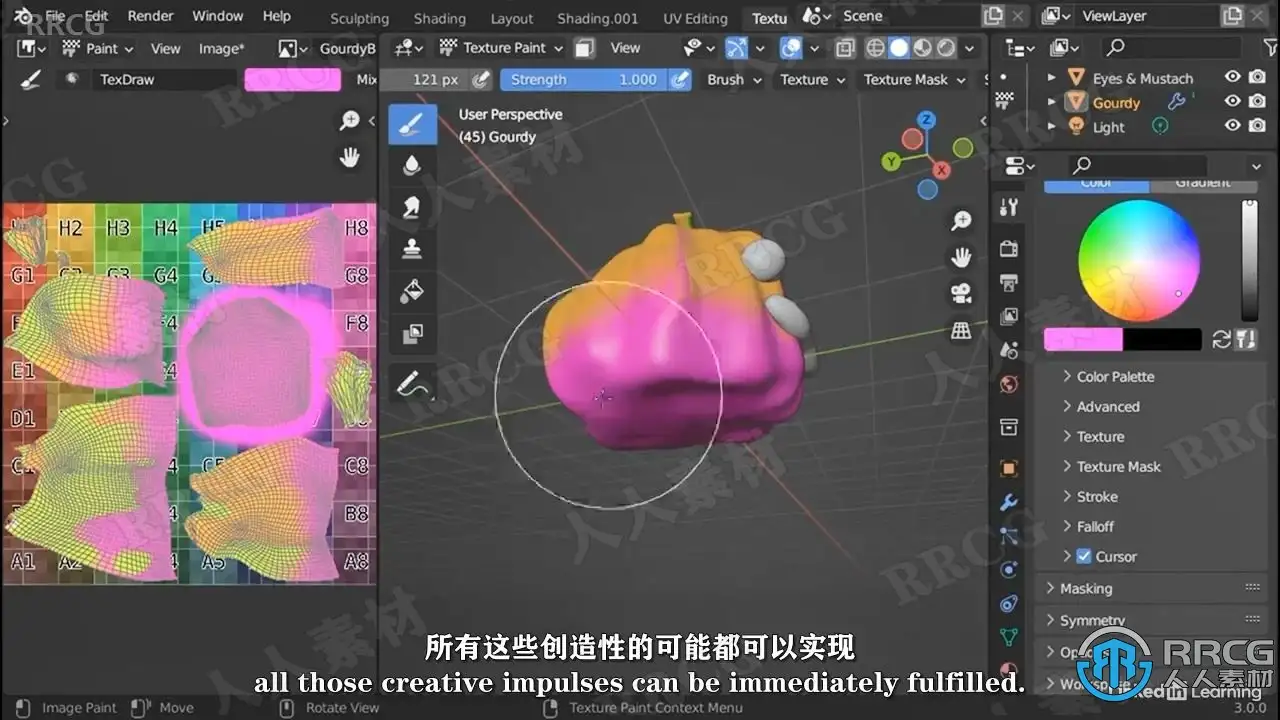The width and height of the screenshot is (1280, 720).
Task: Adjust the Strength slider
Action: tap(583, 80)
